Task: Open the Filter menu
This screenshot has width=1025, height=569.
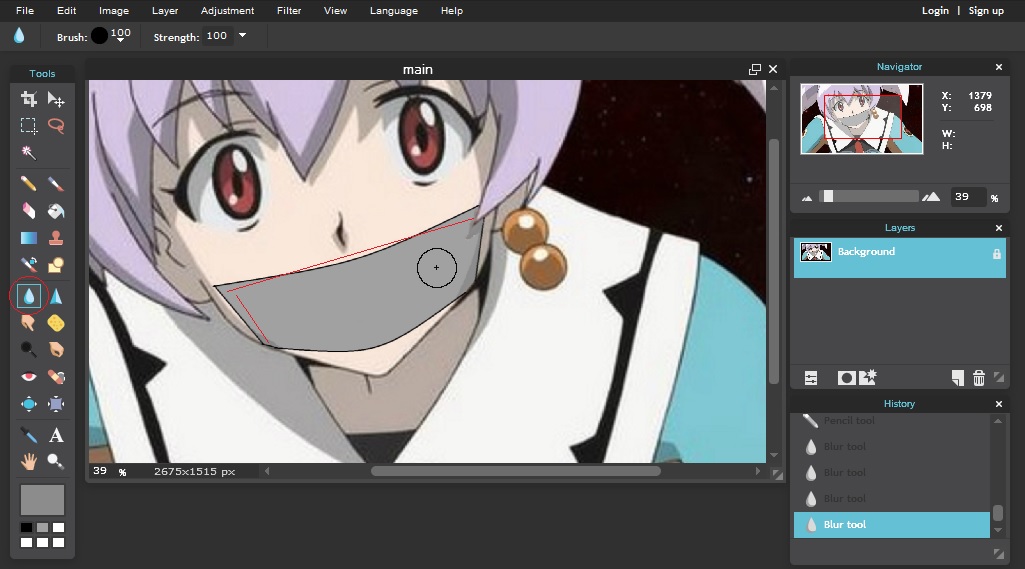Action: point(289,10)
